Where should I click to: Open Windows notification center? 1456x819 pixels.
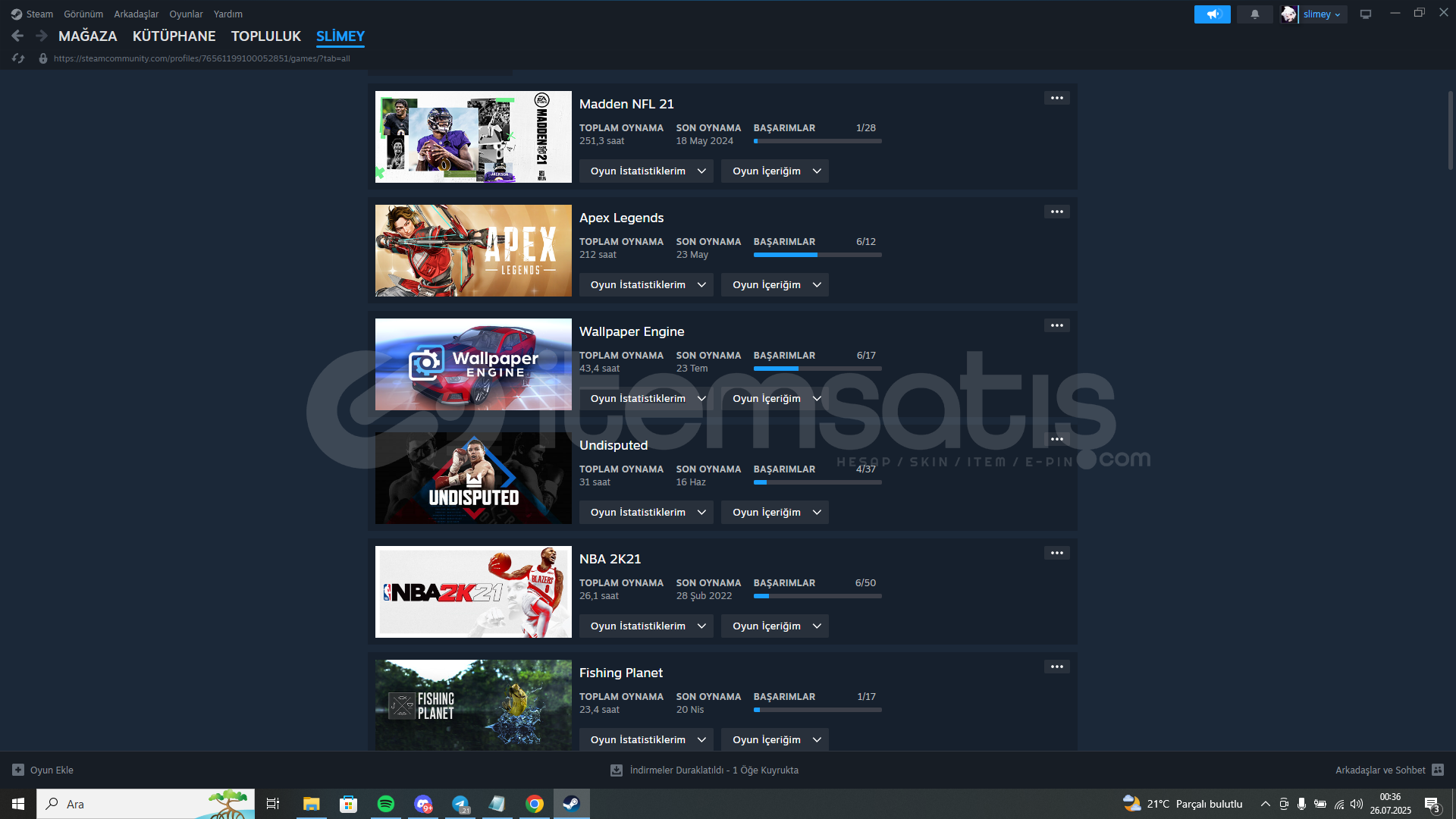coord(1432,804)
